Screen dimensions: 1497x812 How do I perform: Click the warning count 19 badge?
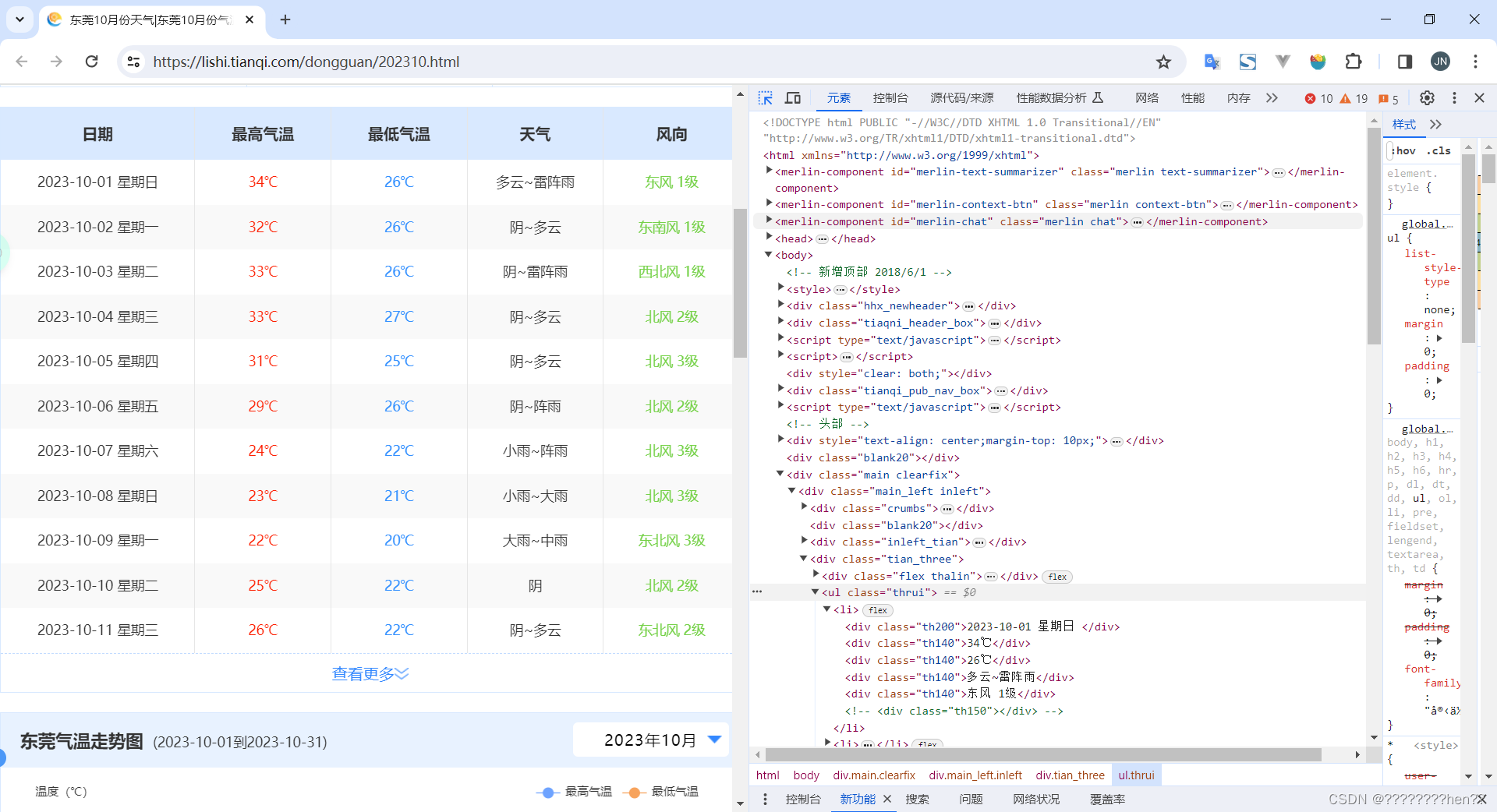pyautogui.click(x=1354, y=99)
